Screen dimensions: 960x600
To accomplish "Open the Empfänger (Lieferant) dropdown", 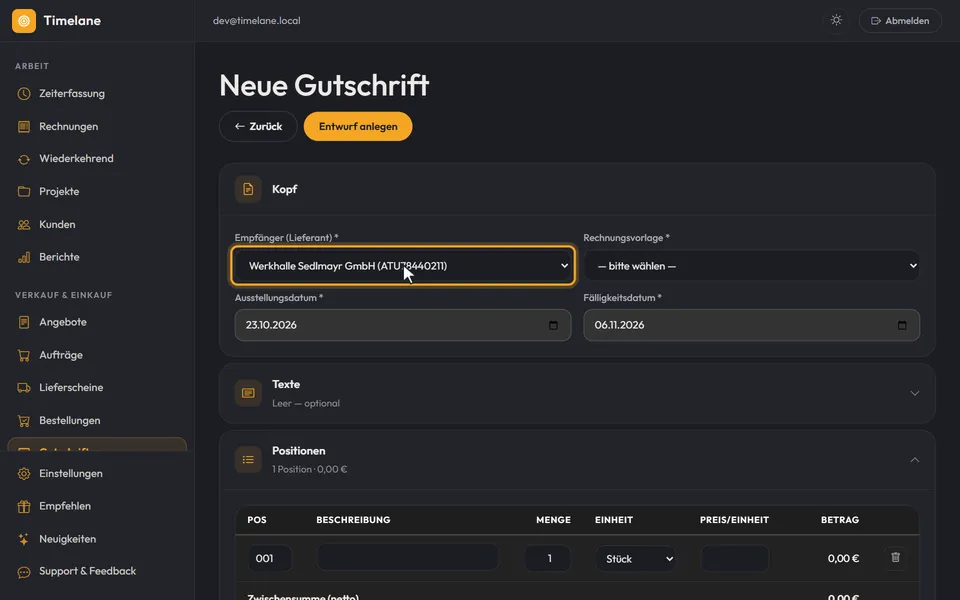I will pyautogui.click(x=403, y=266).
